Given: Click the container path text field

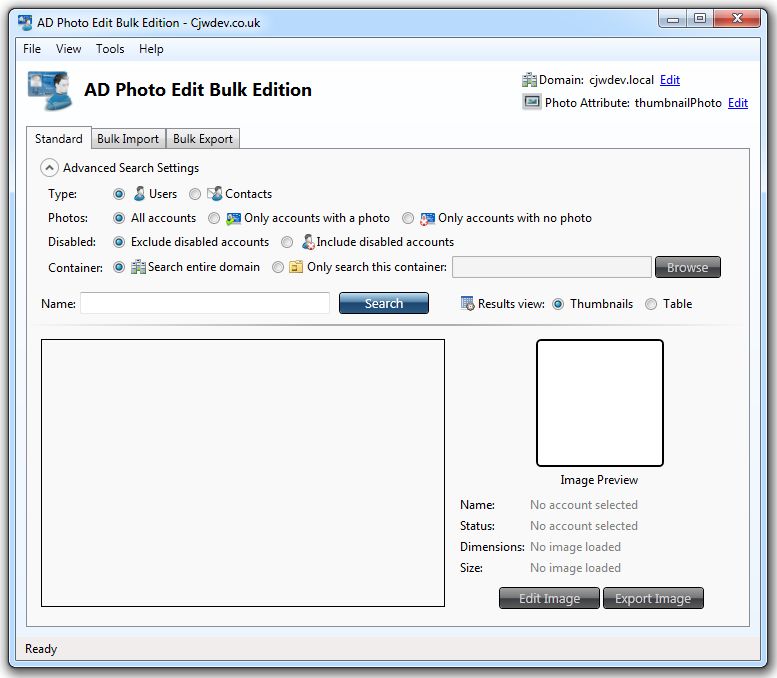Looking at the screenshot, I should pos(552,267).
